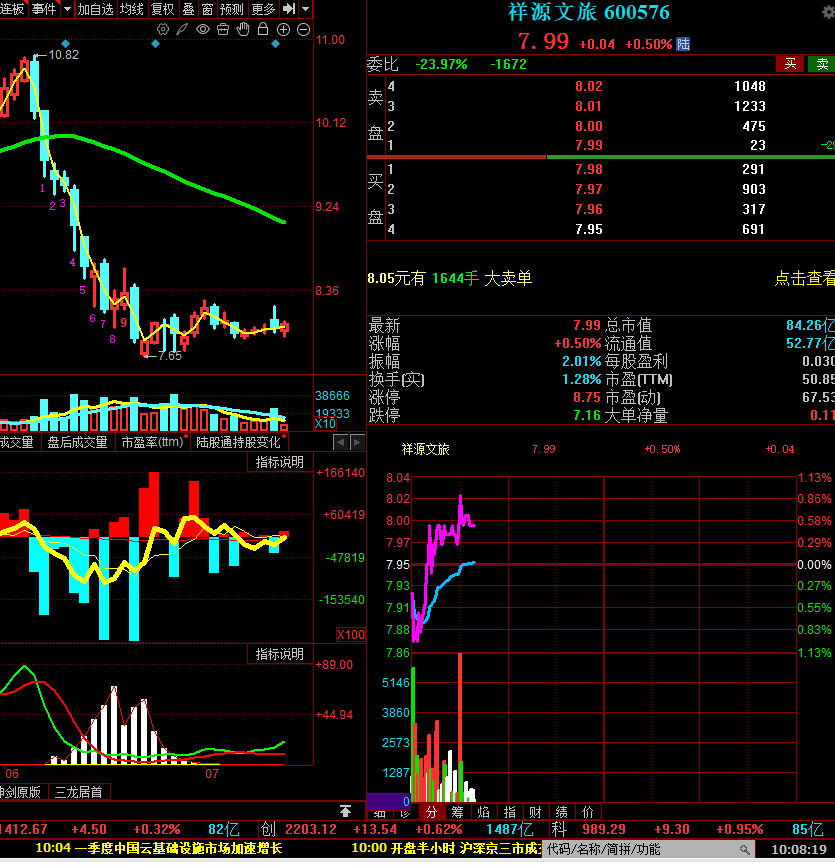Open the 更多 more menu
Screen dimensions: 835x865
click(263, 9)
